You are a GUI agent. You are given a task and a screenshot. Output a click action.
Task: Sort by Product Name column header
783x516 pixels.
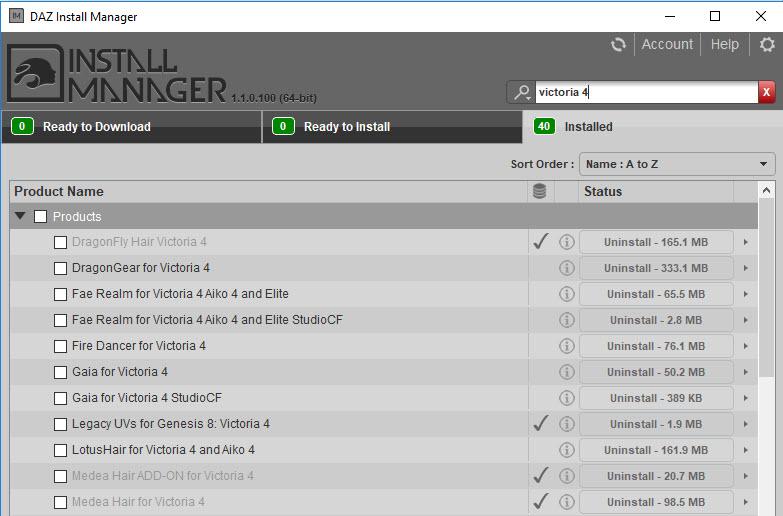pyautogui.click(x=268, y=191)
